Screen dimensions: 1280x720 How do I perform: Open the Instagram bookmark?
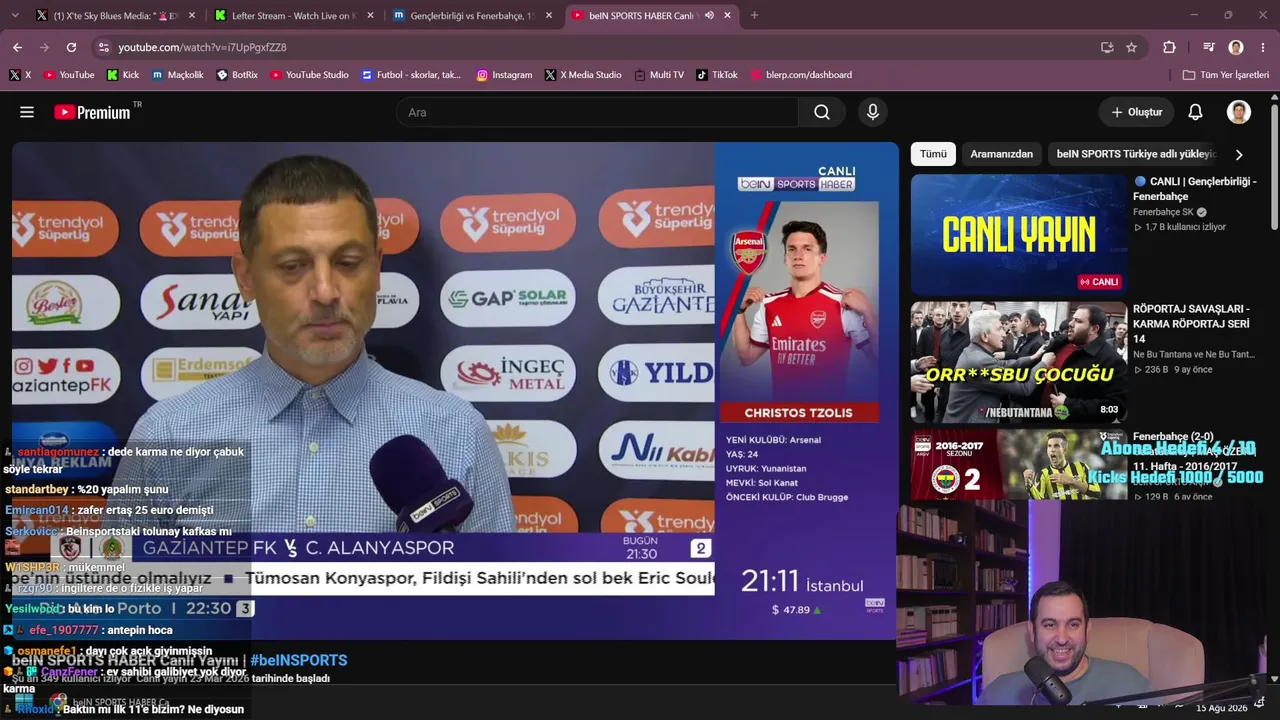504,75
